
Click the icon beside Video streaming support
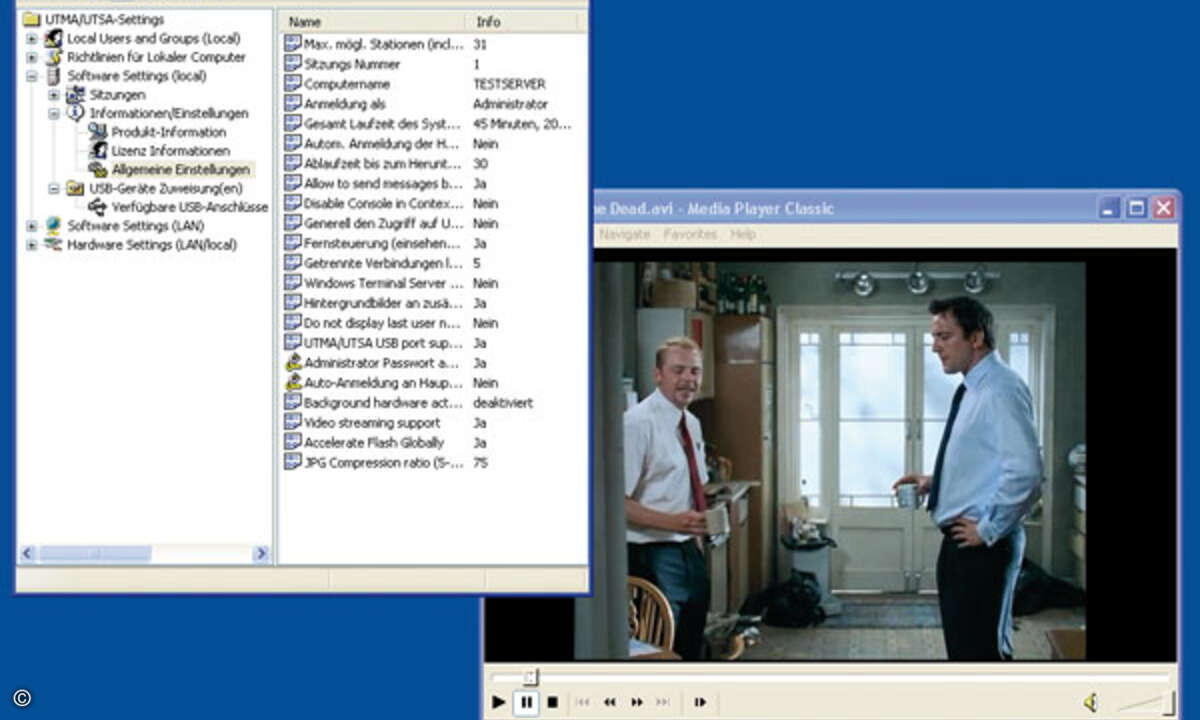(x=292, y=423)
